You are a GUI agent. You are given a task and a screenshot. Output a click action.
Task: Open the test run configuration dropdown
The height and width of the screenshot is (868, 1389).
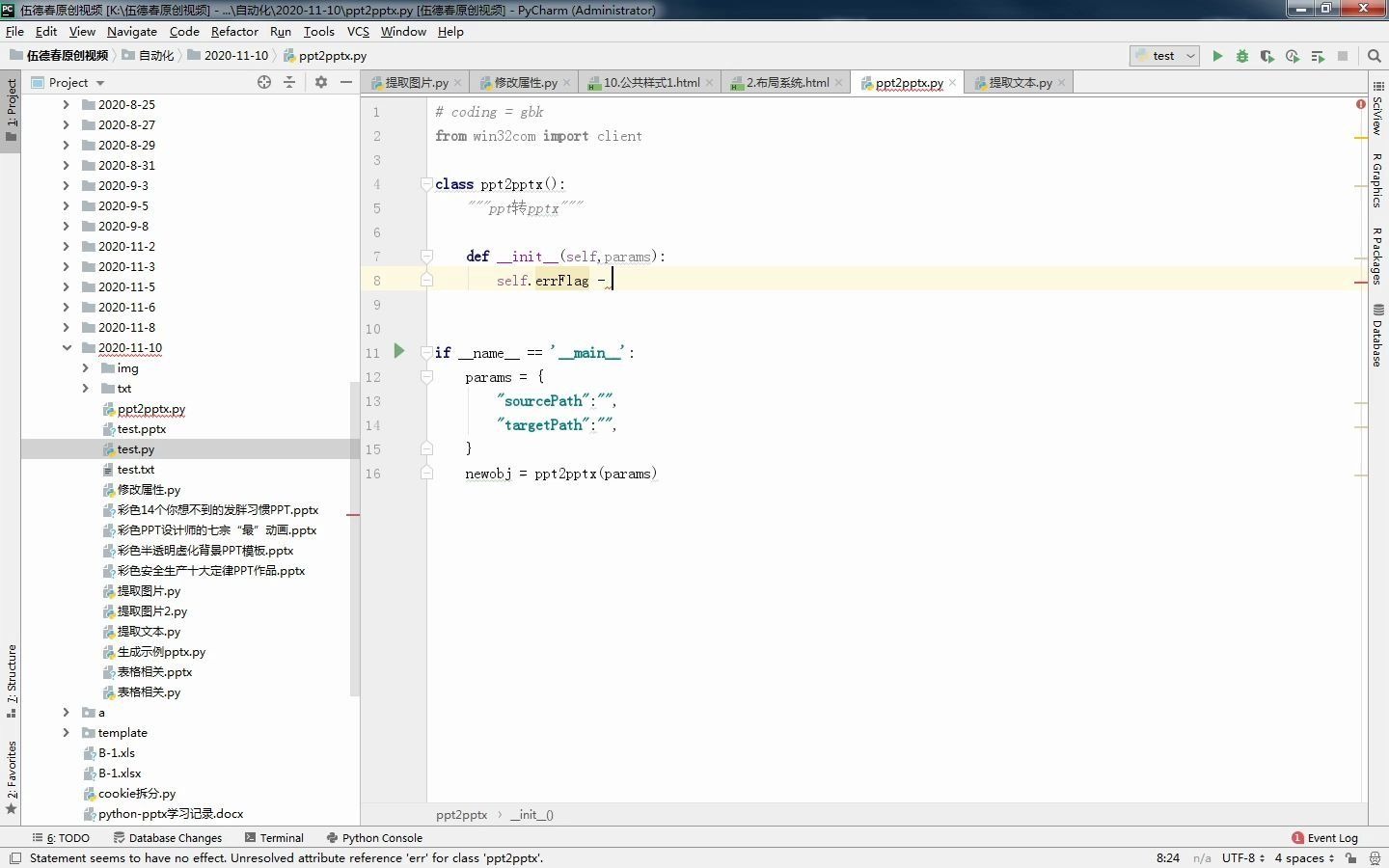click(x=1165, y=56)
